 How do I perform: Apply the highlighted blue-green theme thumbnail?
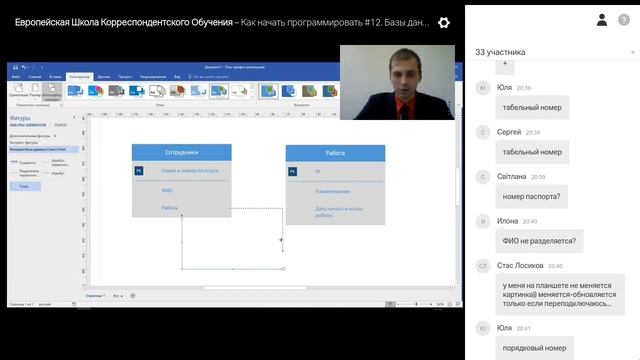point(219,91)
